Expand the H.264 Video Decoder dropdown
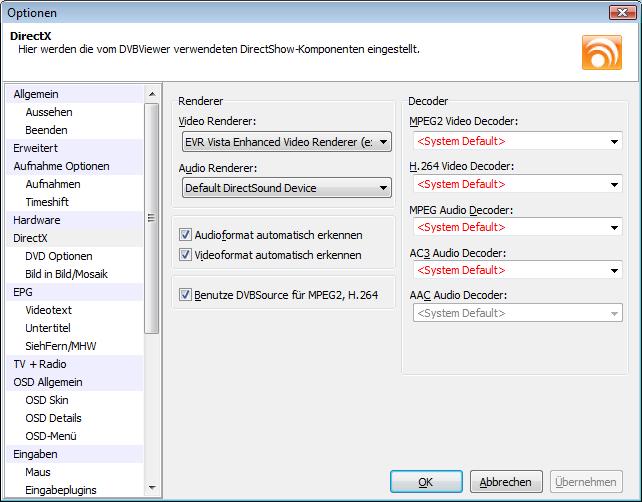 [518, 184]
